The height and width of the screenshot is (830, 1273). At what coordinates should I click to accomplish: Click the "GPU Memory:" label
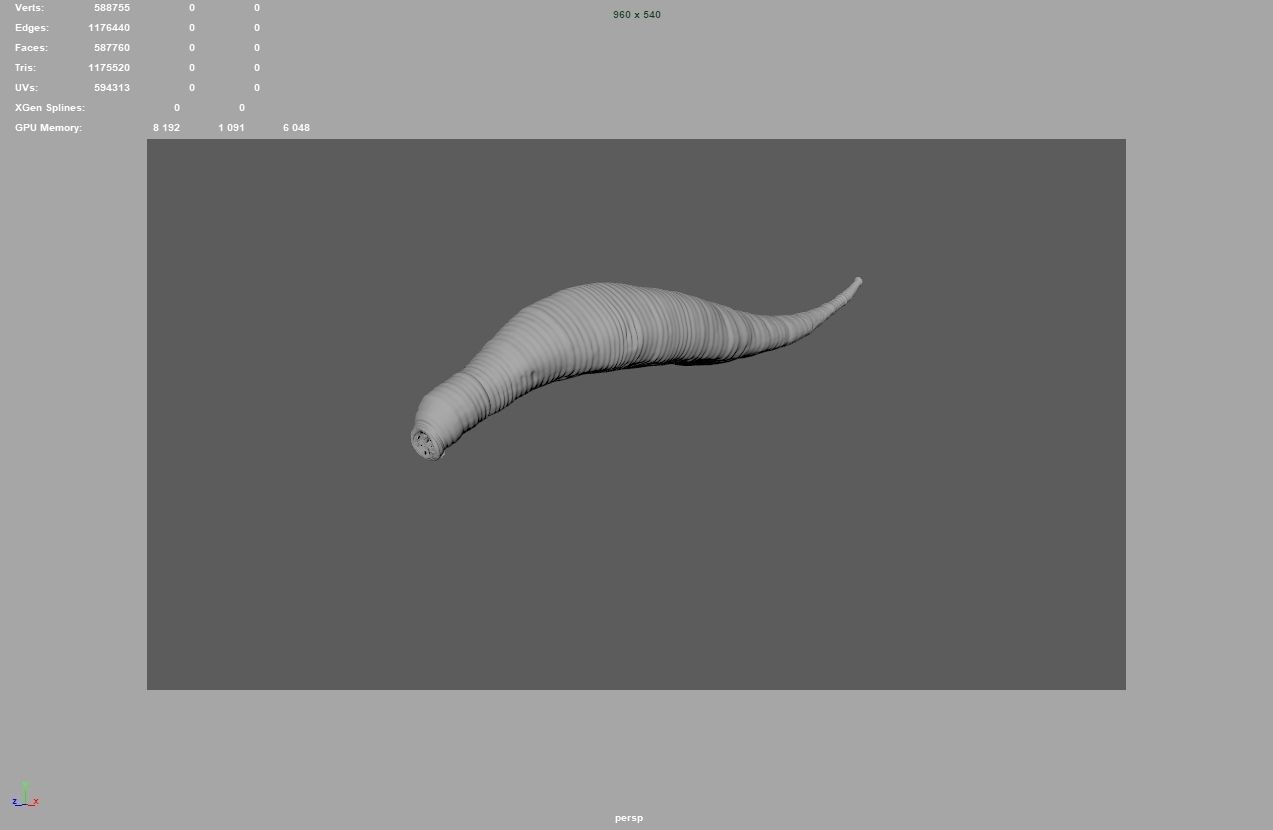coord(48,128)
